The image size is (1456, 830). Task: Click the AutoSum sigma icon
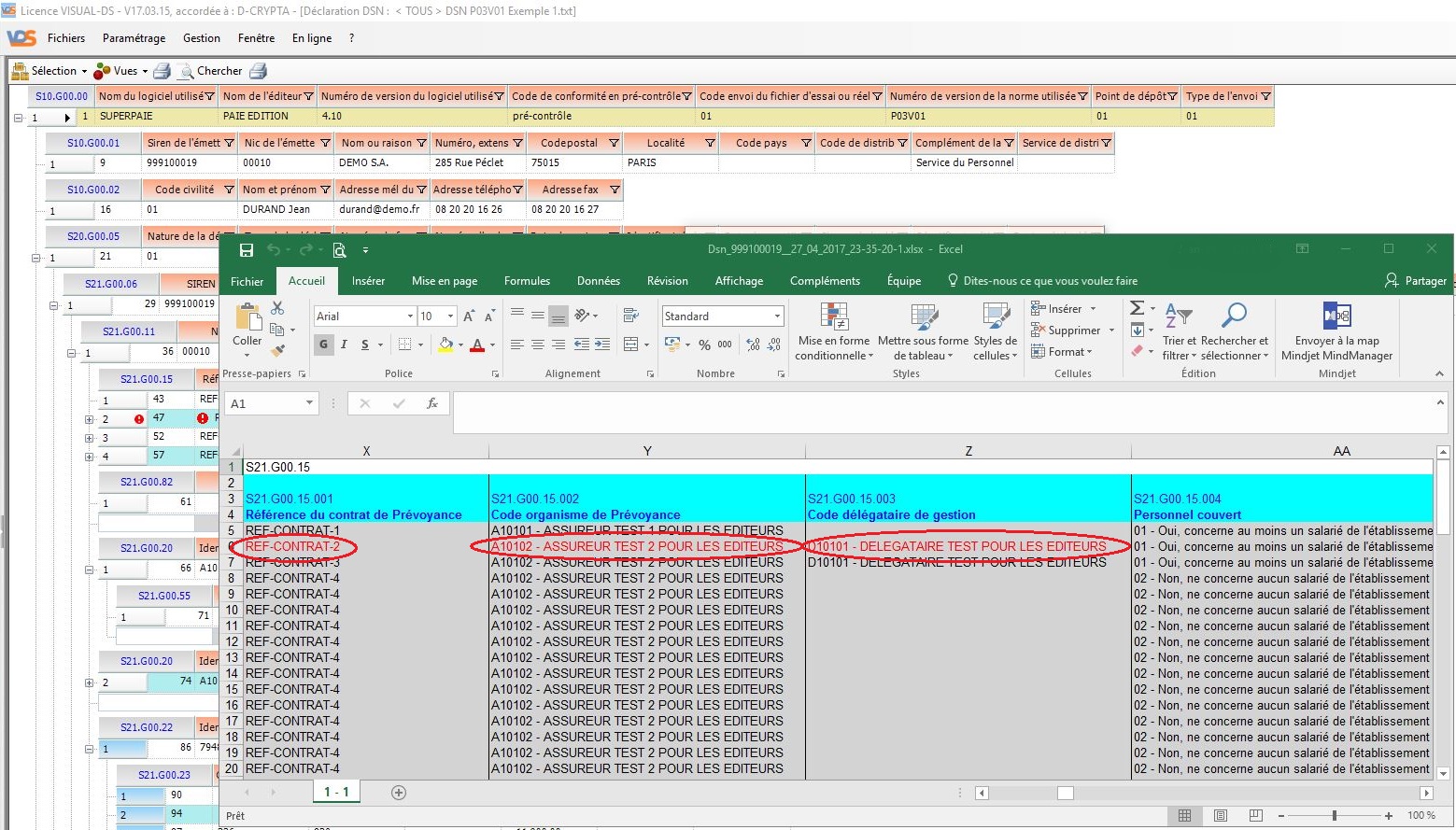pyautogui.click(x=1137, y=308)
